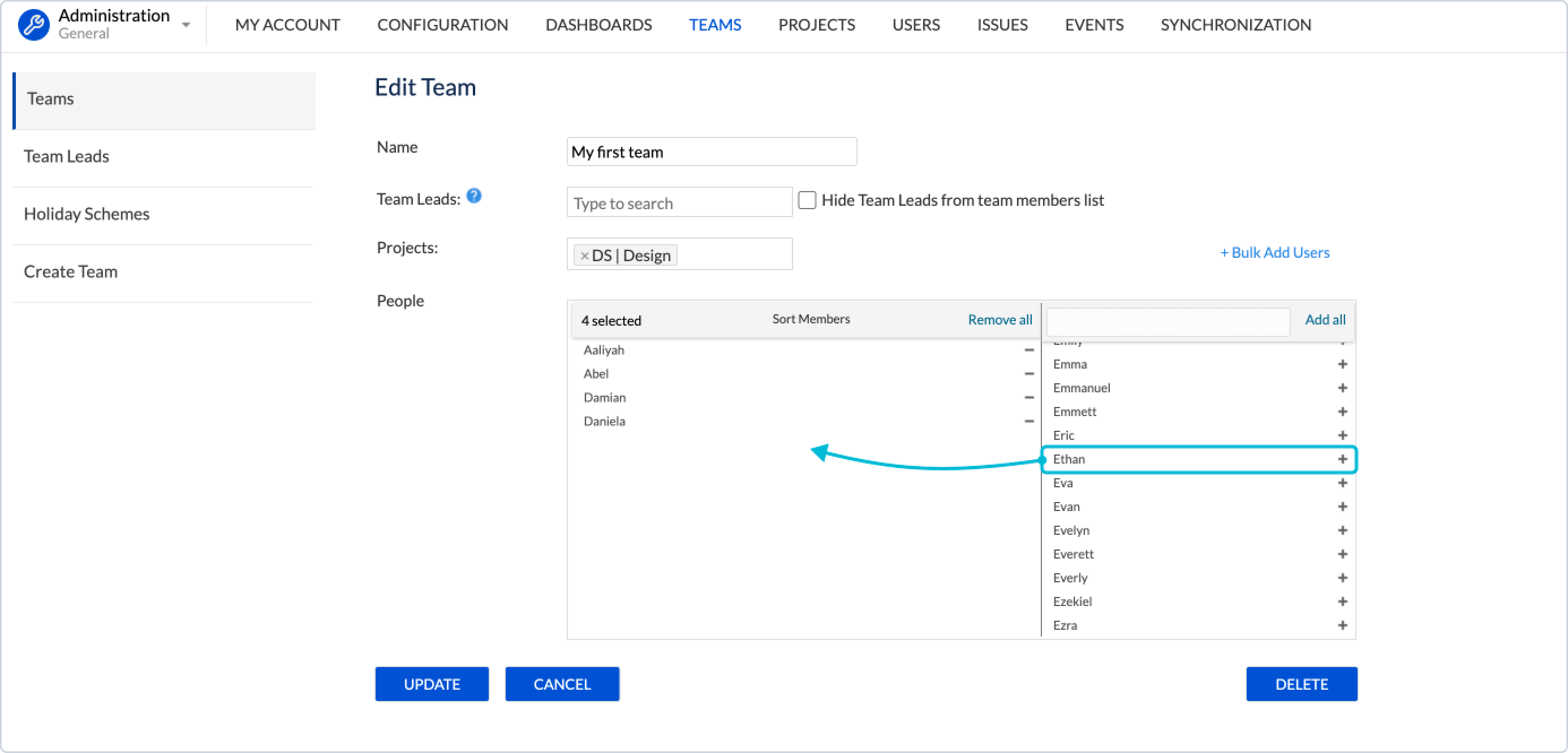Add Emma using her plus icon

1342,364
